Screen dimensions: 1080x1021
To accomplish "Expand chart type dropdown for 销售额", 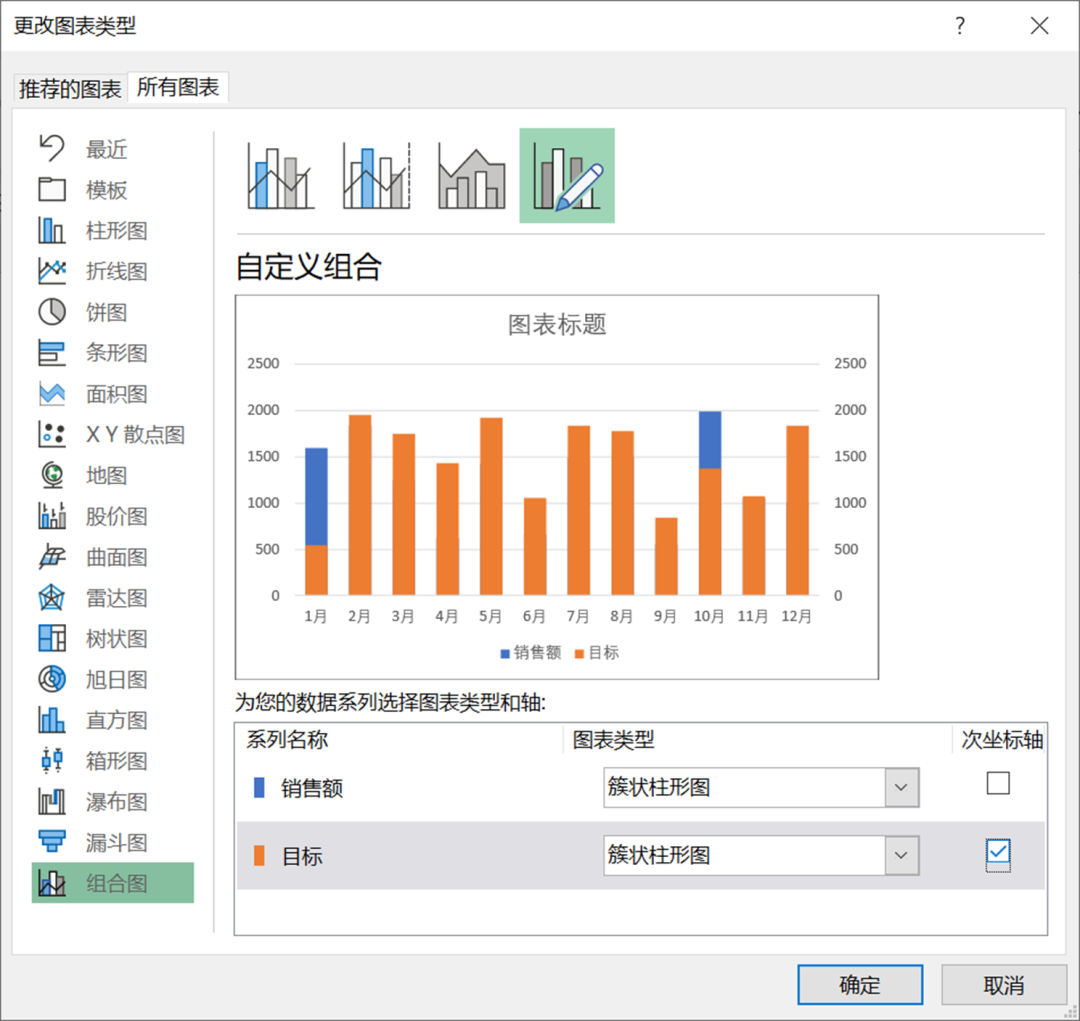I will (x=902, y=788).
